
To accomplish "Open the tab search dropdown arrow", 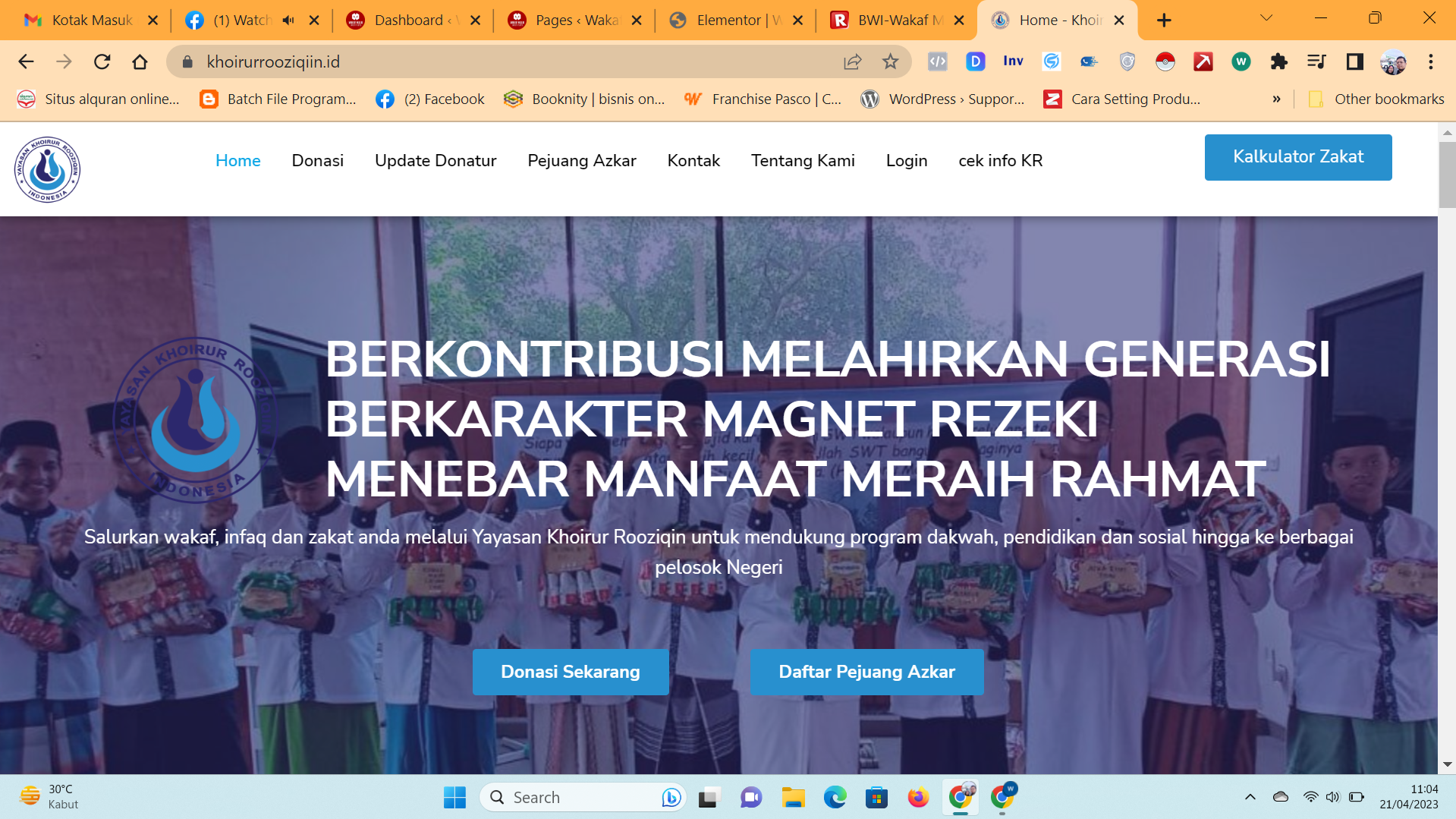I will click(1266, 18).
